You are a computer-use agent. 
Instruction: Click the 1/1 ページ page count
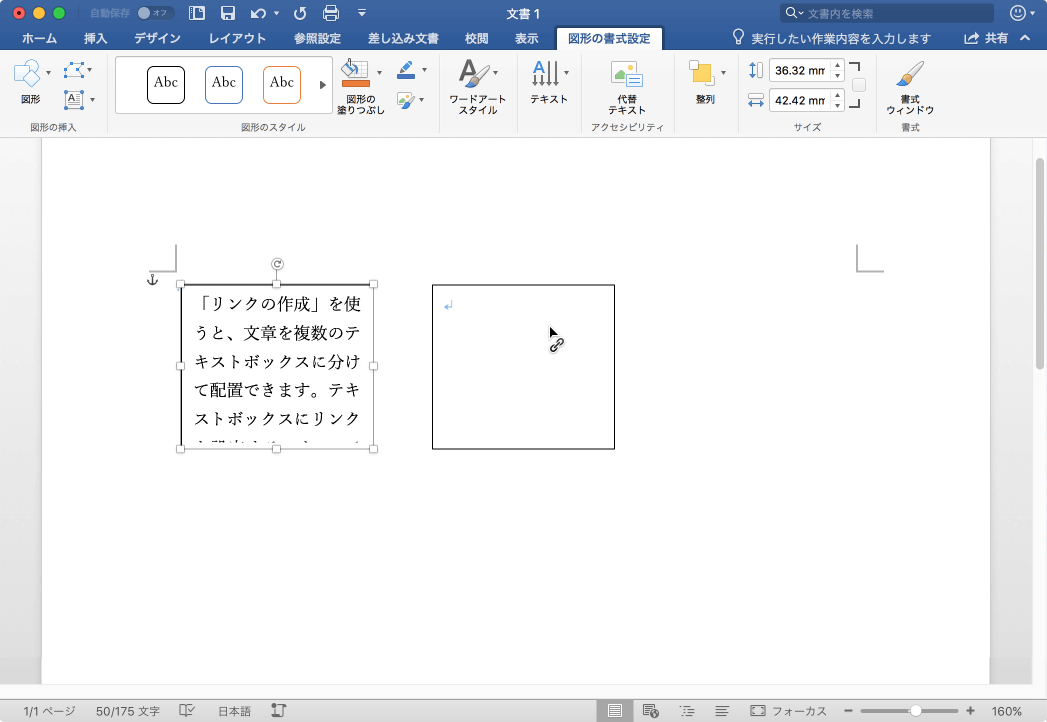(x=49, y=711)
